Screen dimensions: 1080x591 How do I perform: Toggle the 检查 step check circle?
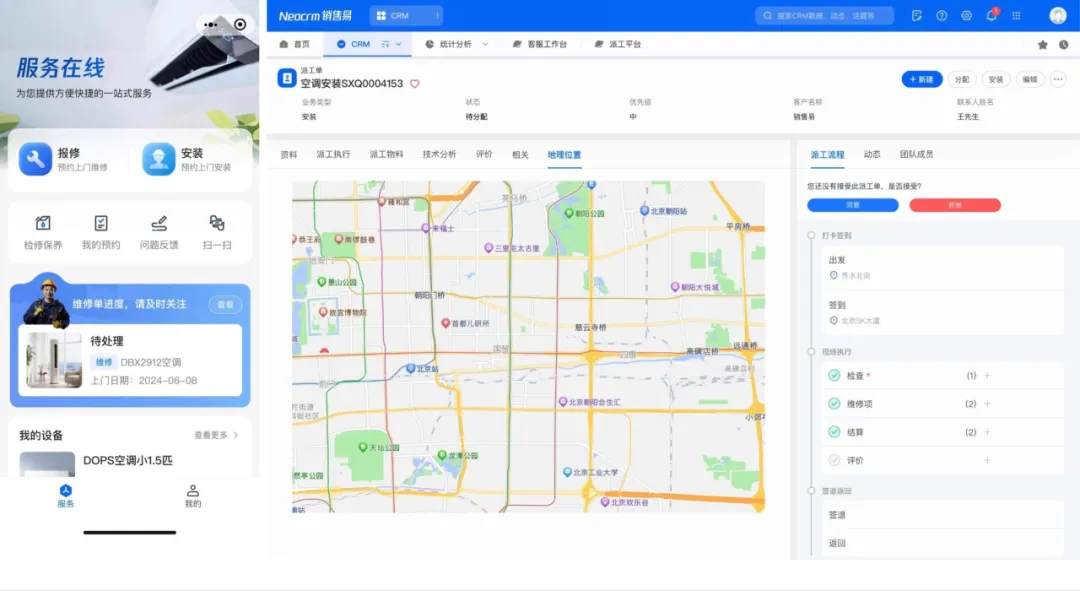point(834,376)
